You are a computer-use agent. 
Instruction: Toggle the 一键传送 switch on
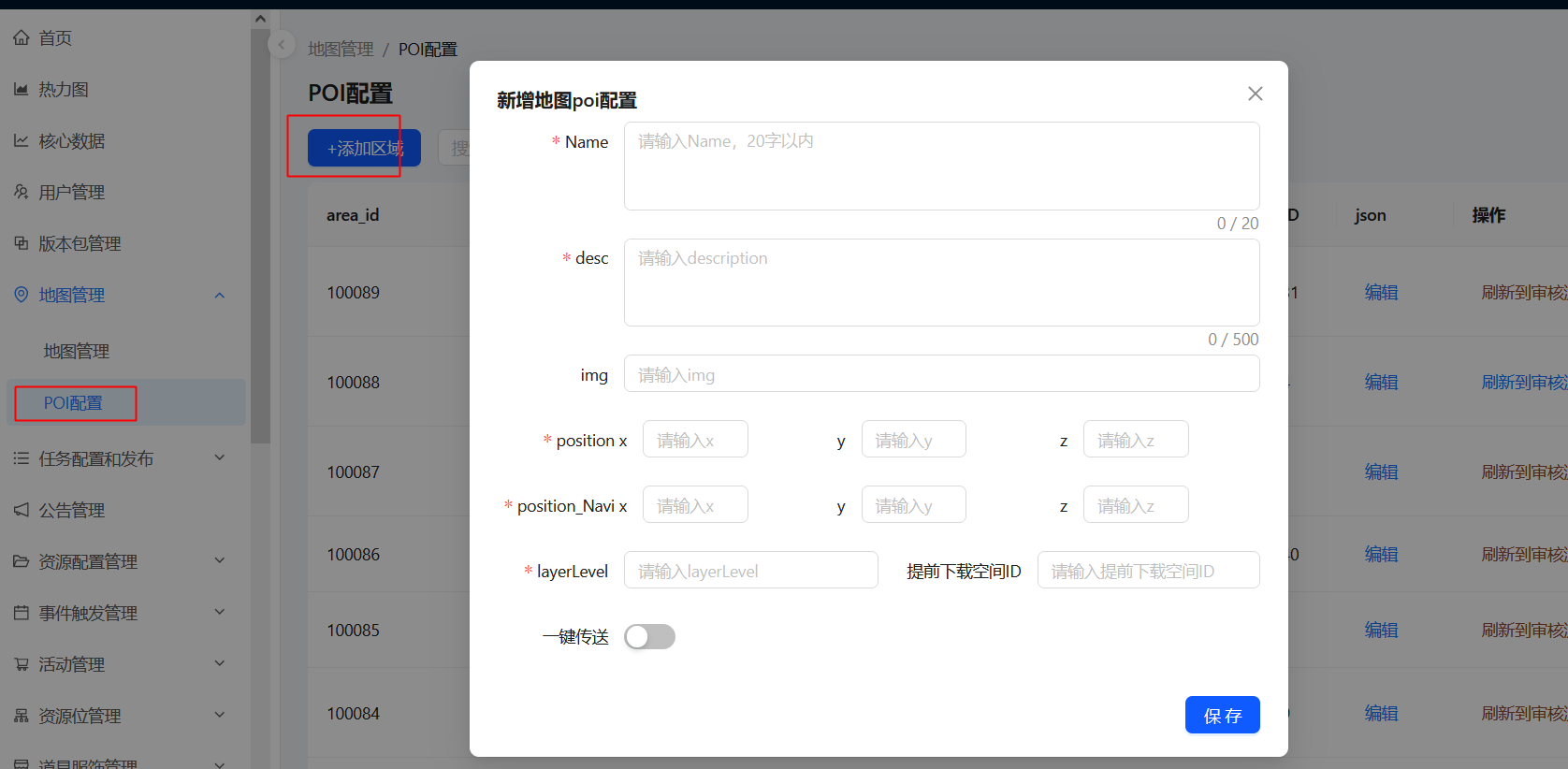click(649, 637)
